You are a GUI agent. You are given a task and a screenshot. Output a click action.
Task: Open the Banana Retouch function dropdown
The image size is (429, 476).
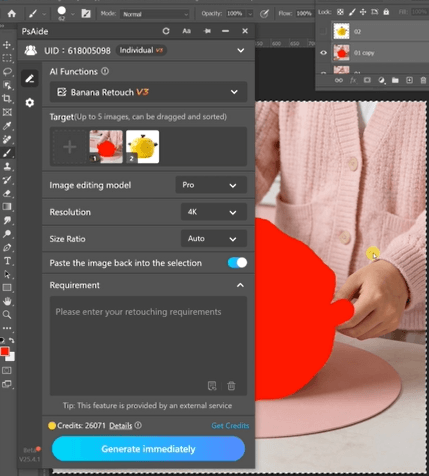pos(148,92)
